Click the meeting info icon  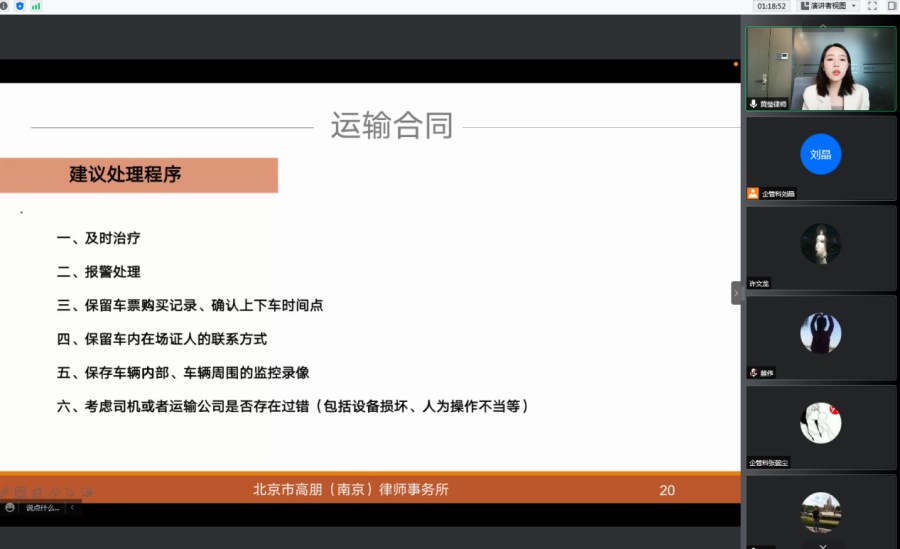(4, 6)
